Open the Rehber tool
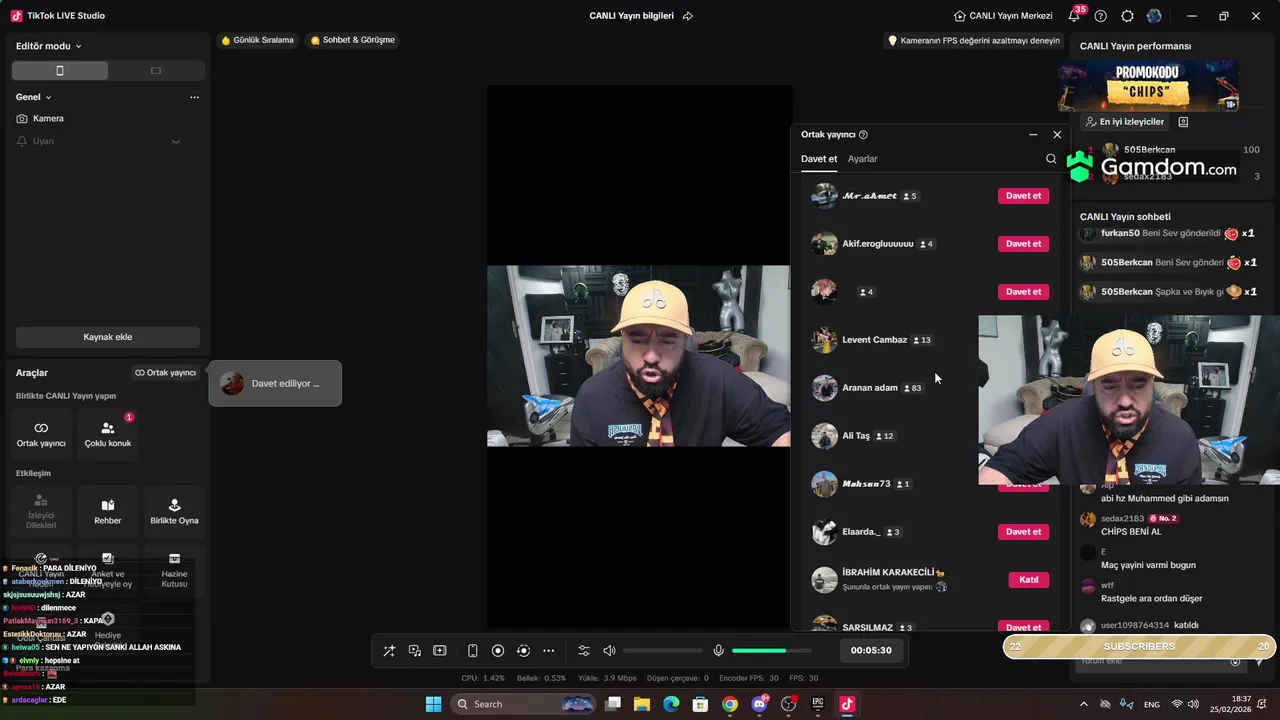Viewport: 1280px width, 720px height. point(108,512)
